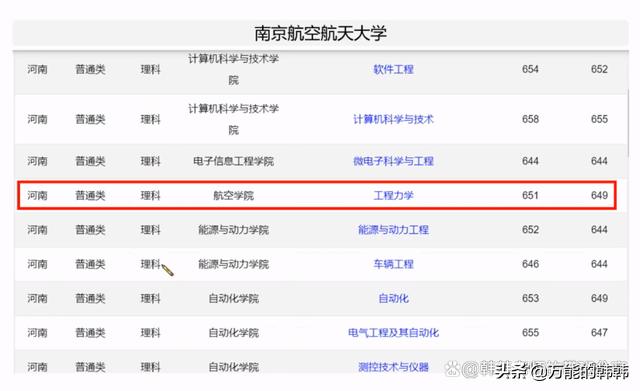Click the score 647 in 电气工程及其自动化 row
This screenshot has width=640, height=391.
599,333
